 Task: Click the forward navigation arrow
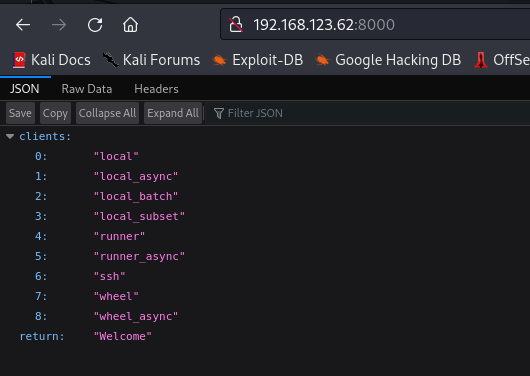[x=59, y=25]
